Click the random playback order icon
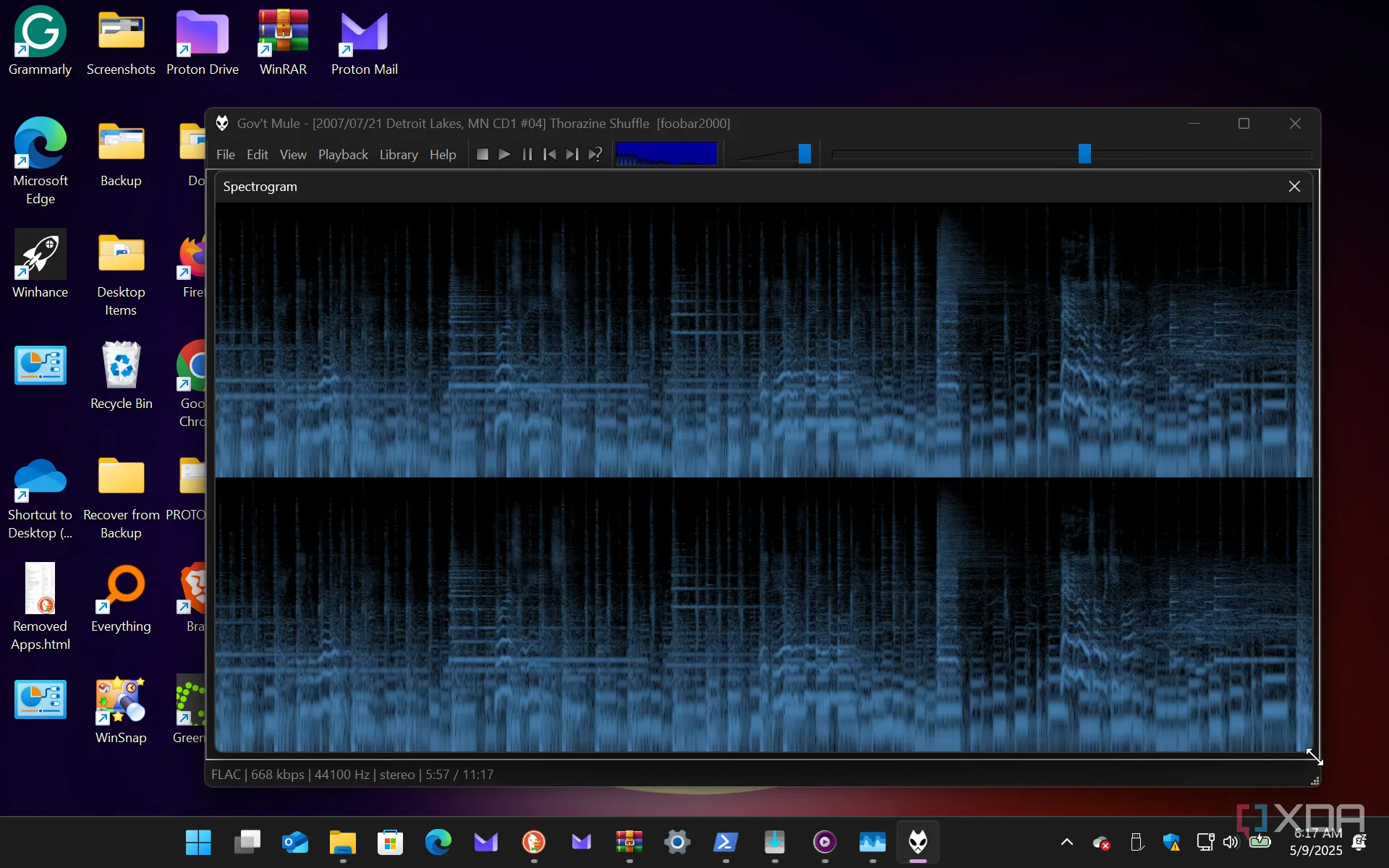This screenshot has width=1389, height=868. coord(595,154)
